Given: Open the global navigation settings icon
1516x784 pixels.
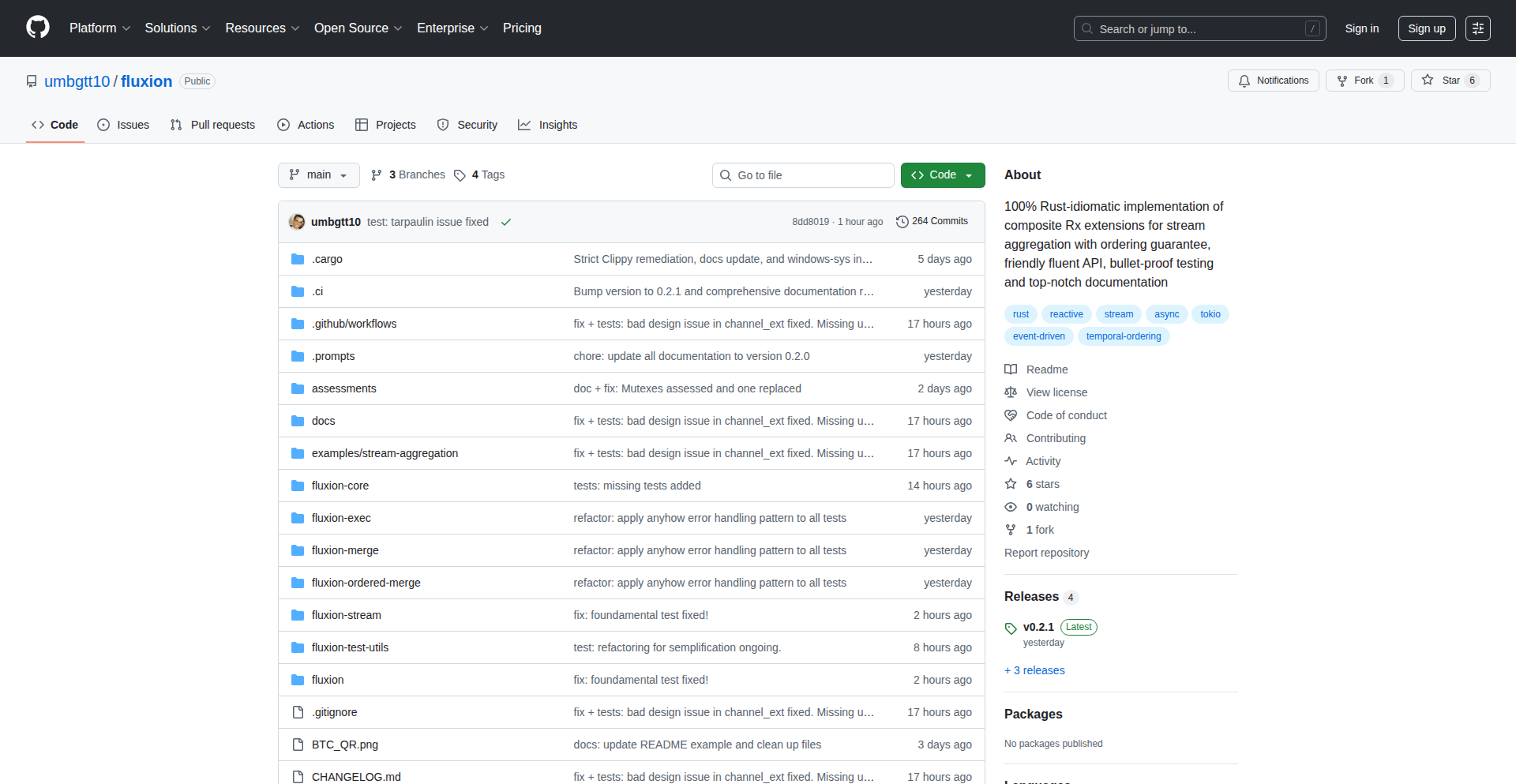Looking at the screenshot, I should click(1478, 28).
